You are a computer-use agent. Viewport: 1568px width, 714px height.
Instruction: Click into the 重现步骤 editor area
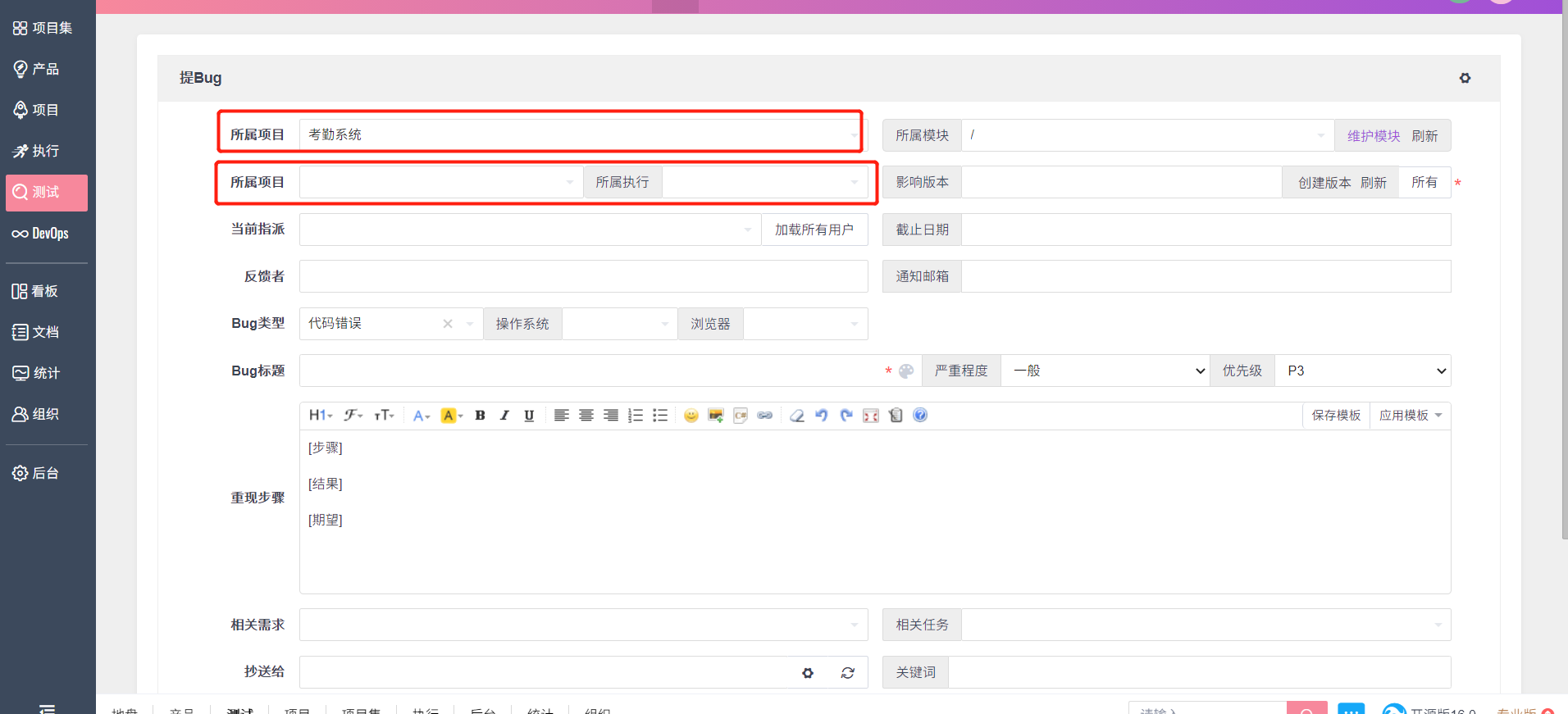pos(875,512)
